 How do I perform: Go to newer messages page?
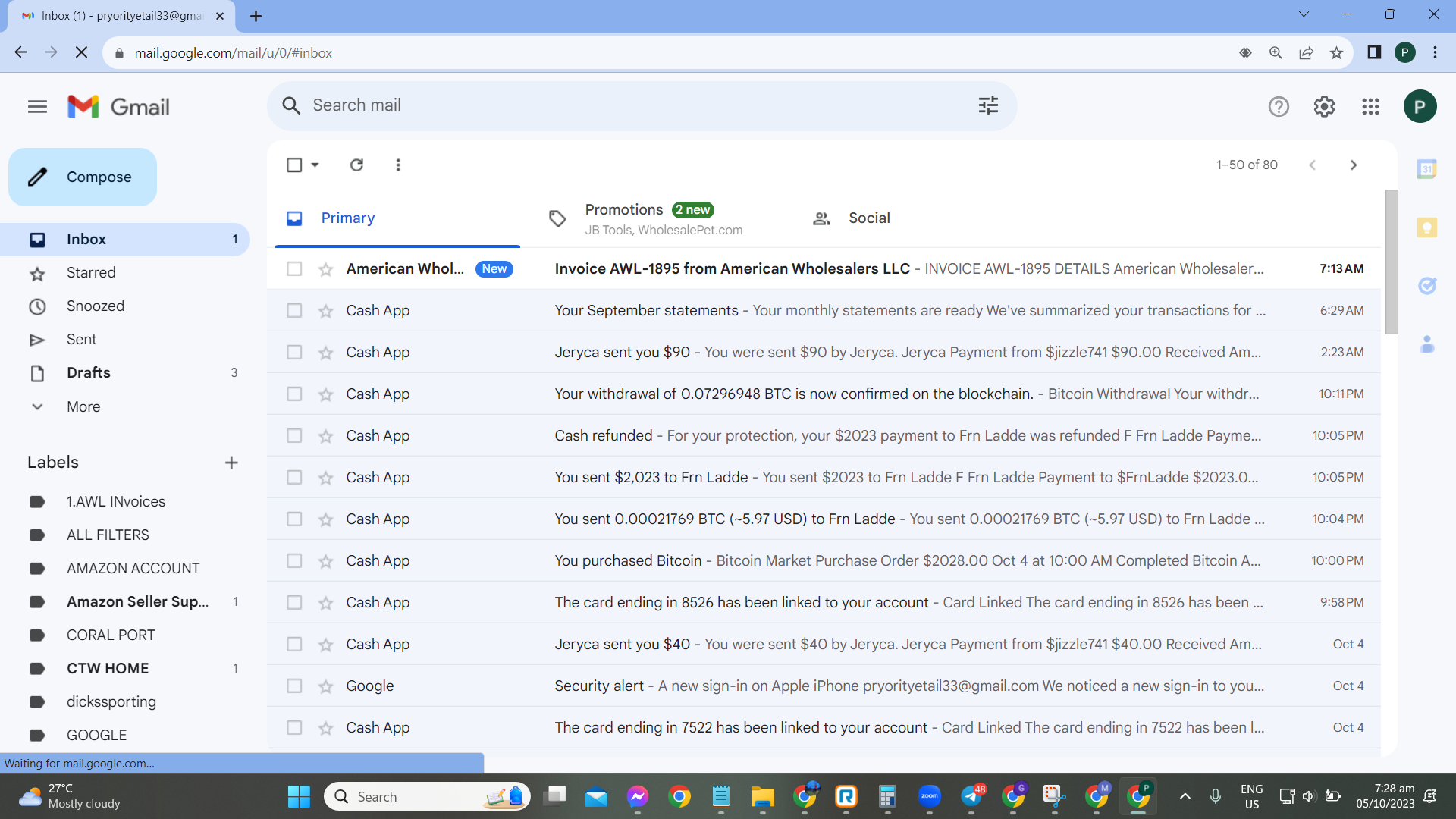[1312, 165]
